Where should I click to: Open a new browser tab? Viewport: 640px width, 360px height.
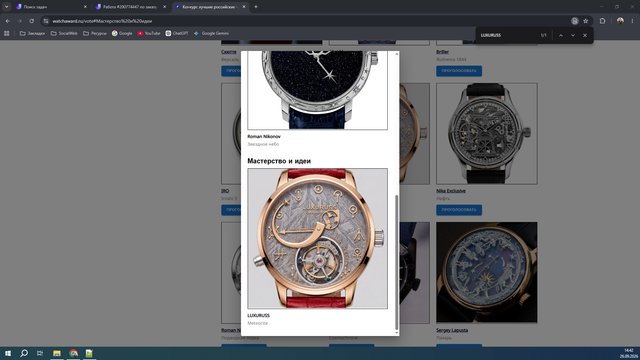(x=256, y=7)
